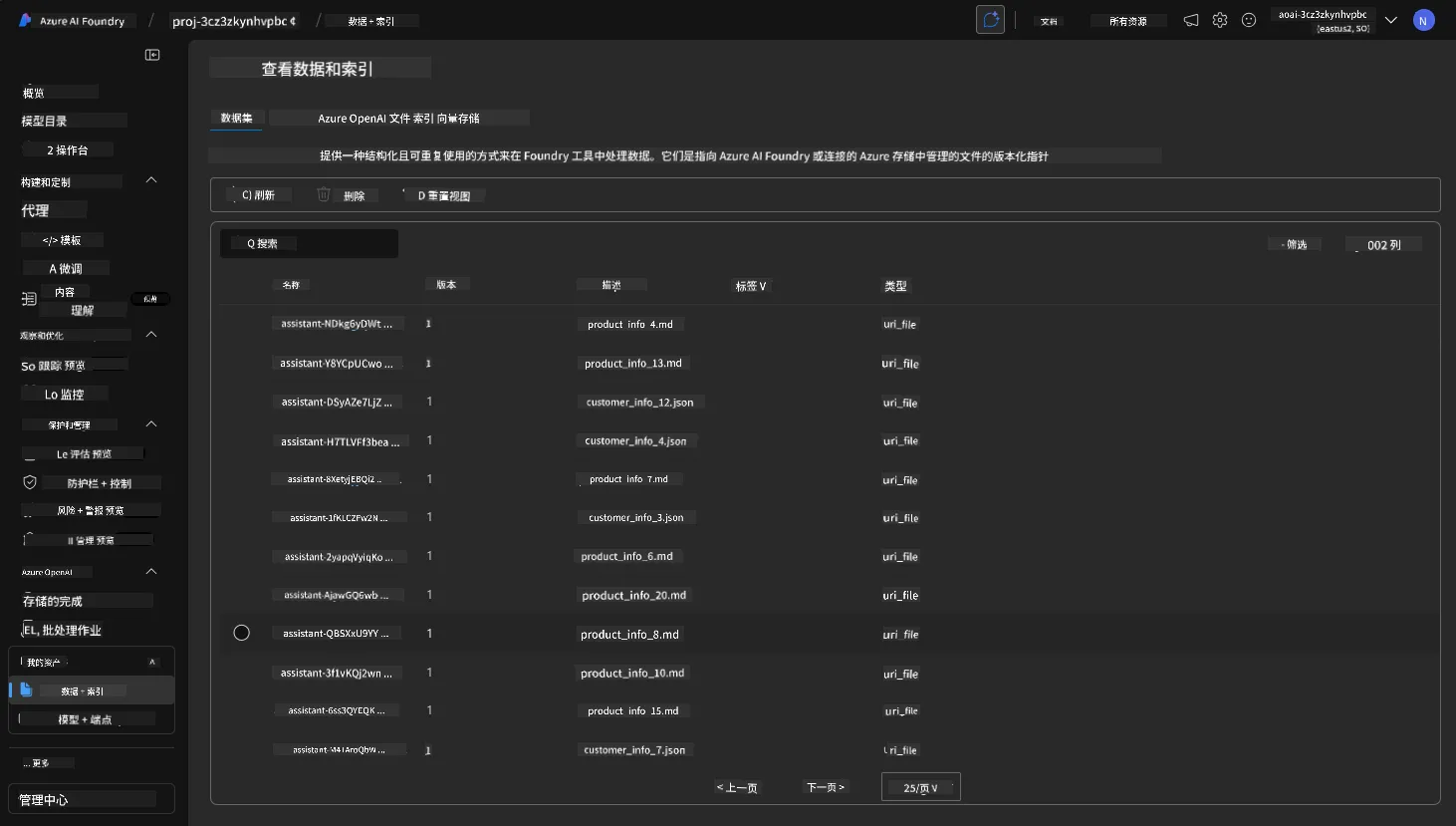Open the 筛选 filter control
1456x826 pixels.
click(x=1294, y=244)
